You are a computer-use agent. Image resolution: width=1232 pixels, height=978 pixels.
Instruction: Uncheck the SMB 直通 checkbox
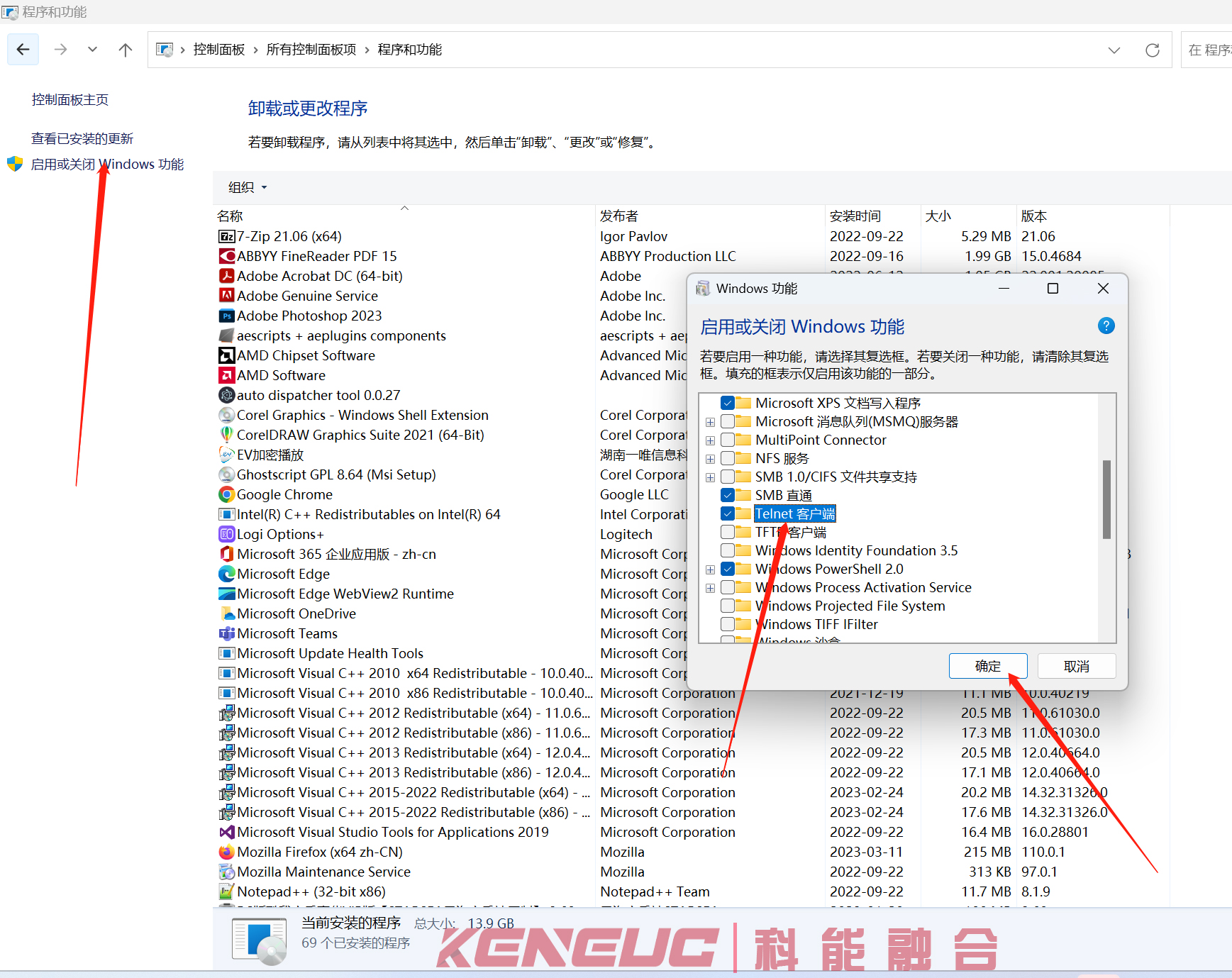pyautogui.click(x=728, y=495)
